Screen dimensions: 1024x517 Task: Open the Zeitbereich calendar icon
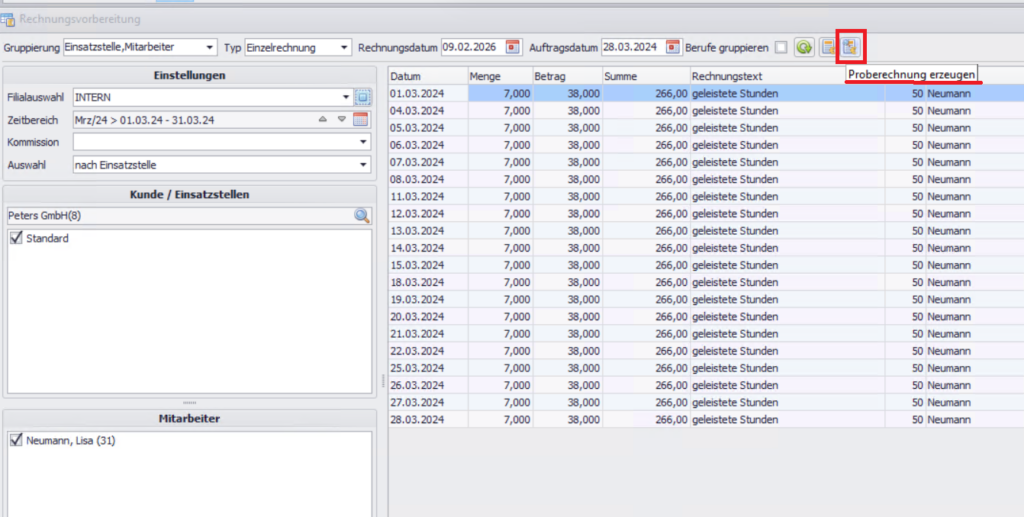pyautogui.click(x=361, y=120)
